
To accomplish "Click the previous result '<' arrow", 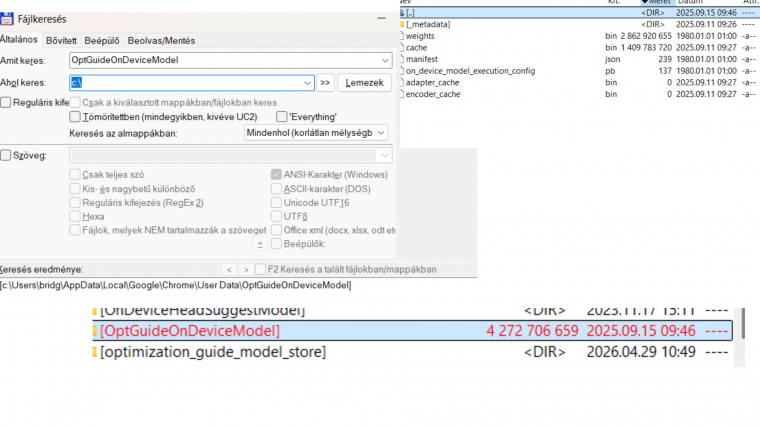I will click(229, 269).
